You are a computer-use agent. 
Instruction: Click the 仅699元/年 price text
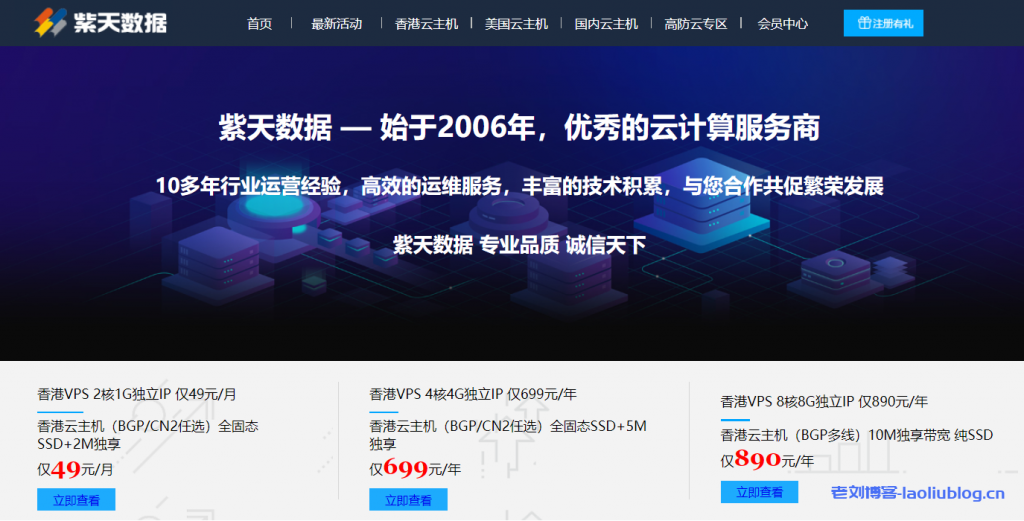pos(415,469)
